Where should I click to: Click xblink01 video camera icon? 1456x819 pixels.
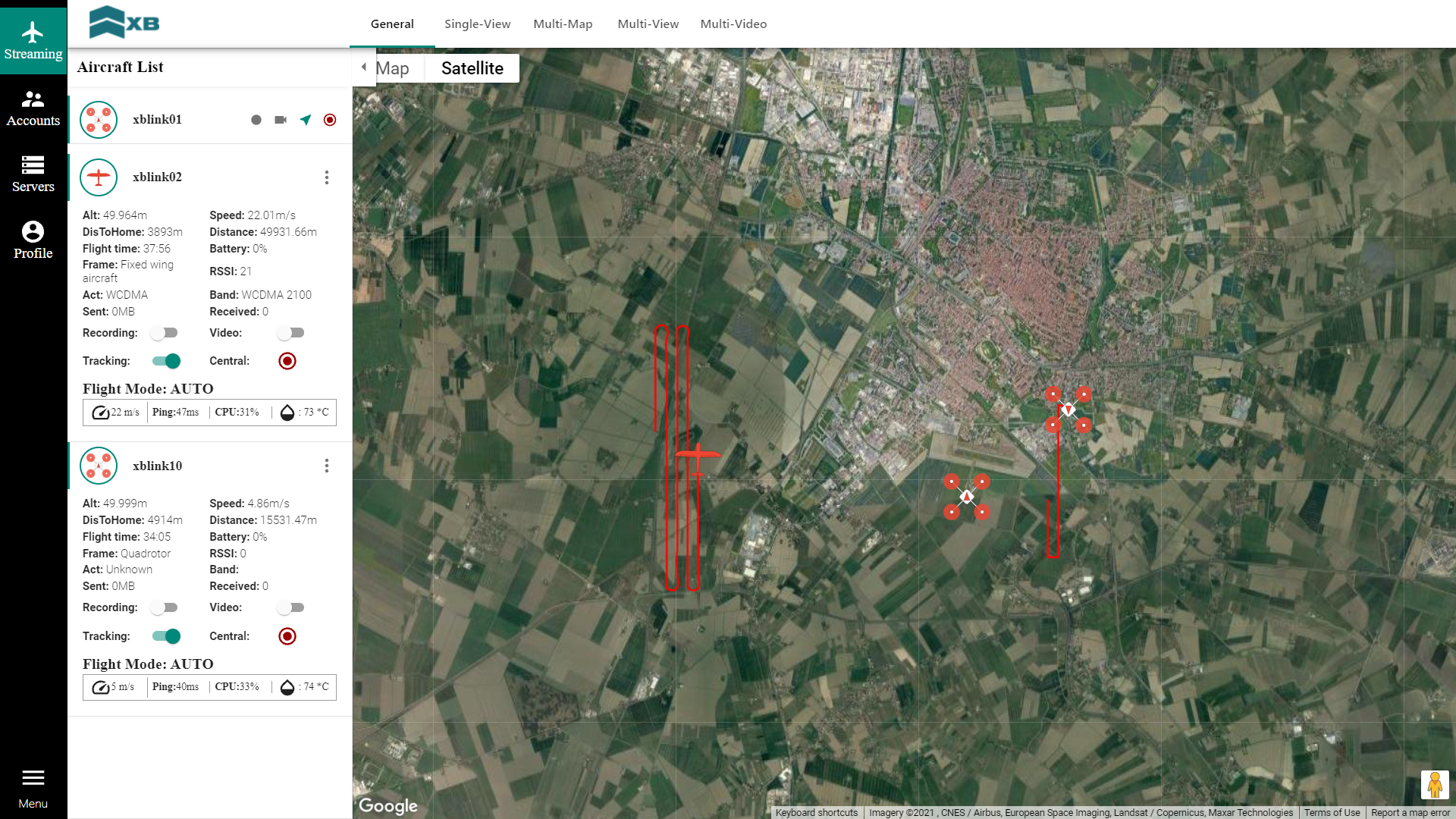pyautogui.click(x=281, y=120)
